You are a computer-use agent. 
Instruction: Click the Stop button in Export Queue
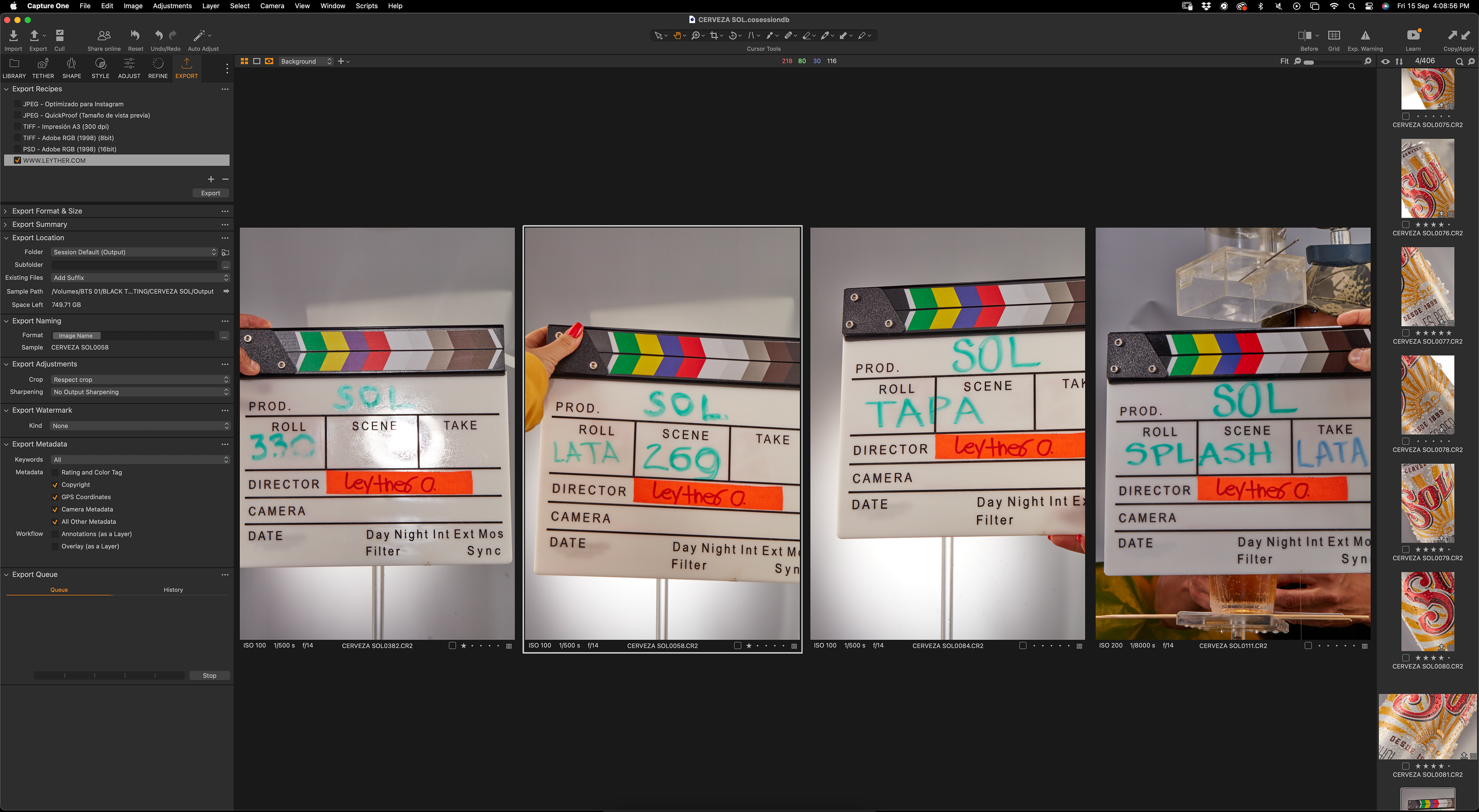(x=210, y=675)
